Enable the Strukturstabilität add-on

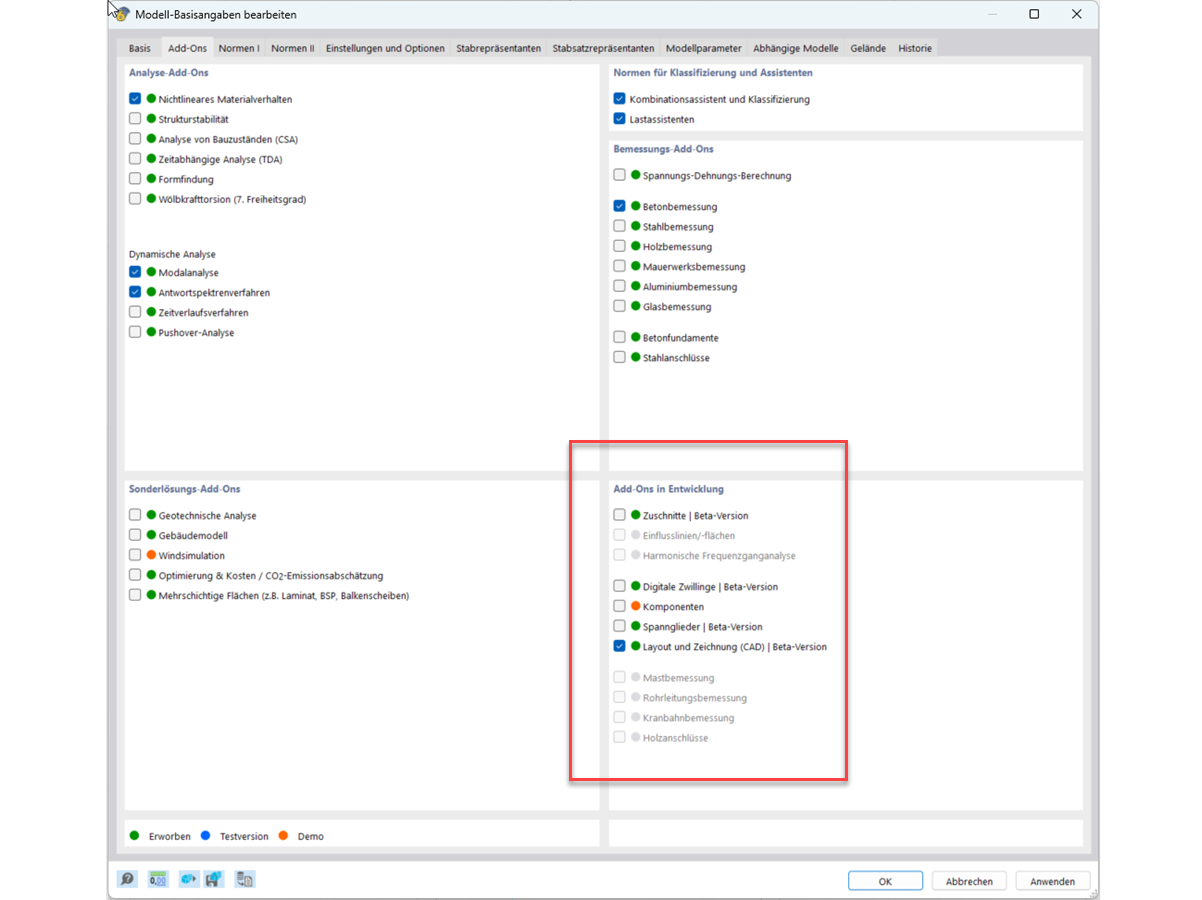click(x=135, y=118)
